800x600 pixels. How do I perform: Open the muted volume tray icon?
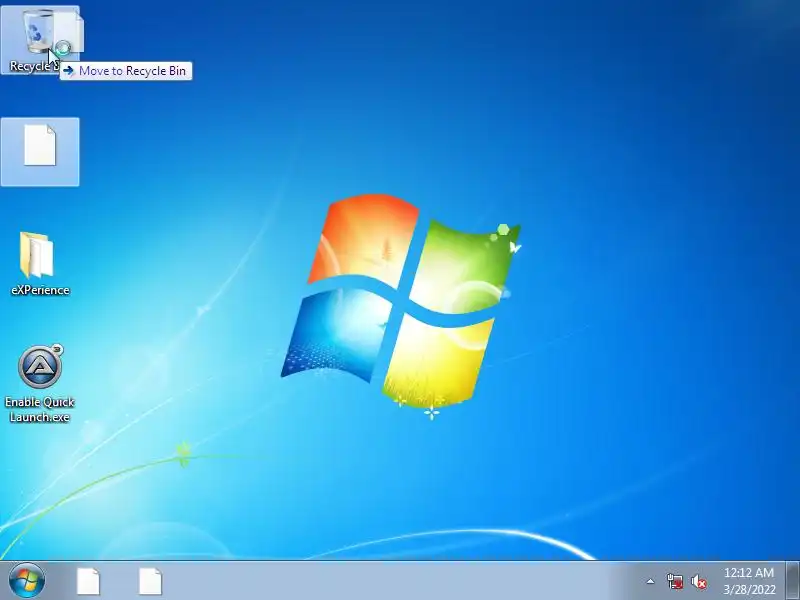tap(699, 582)
